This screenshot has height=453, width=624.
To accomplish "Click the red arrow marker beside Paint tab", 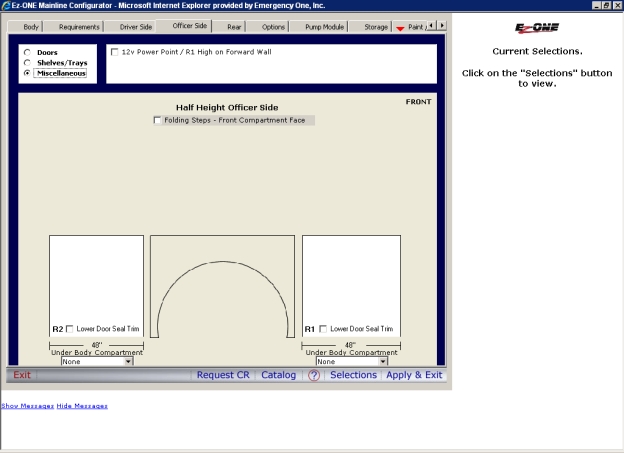I will pos(400,28).
